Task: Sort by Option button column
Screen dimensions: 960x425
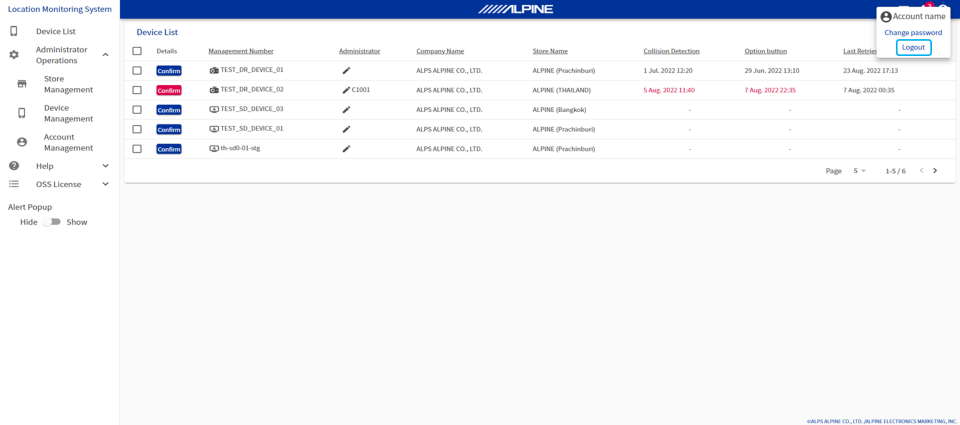Action: (765, 51)
